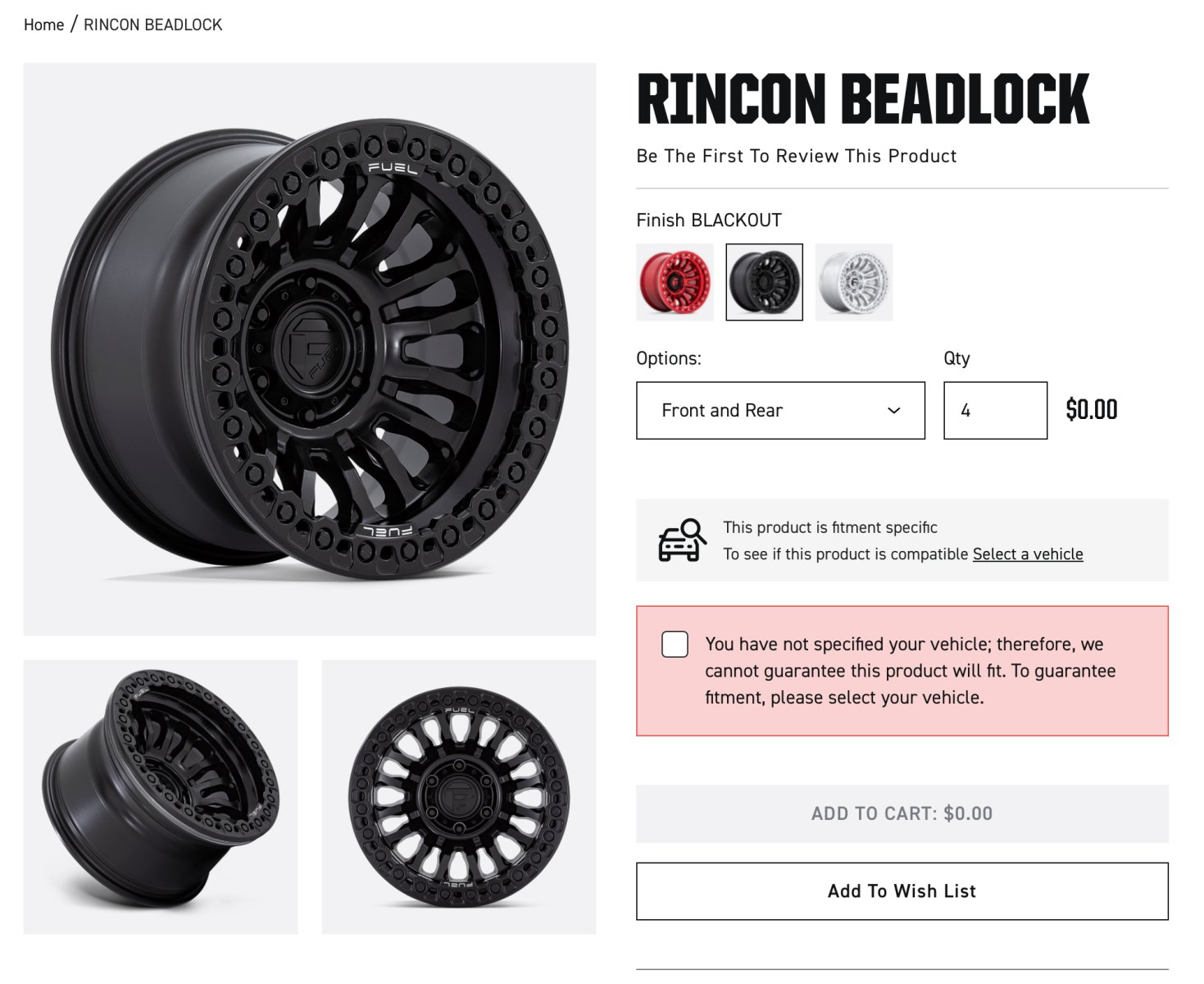Select the Blackout finish swatch

(x=764, y=282)
